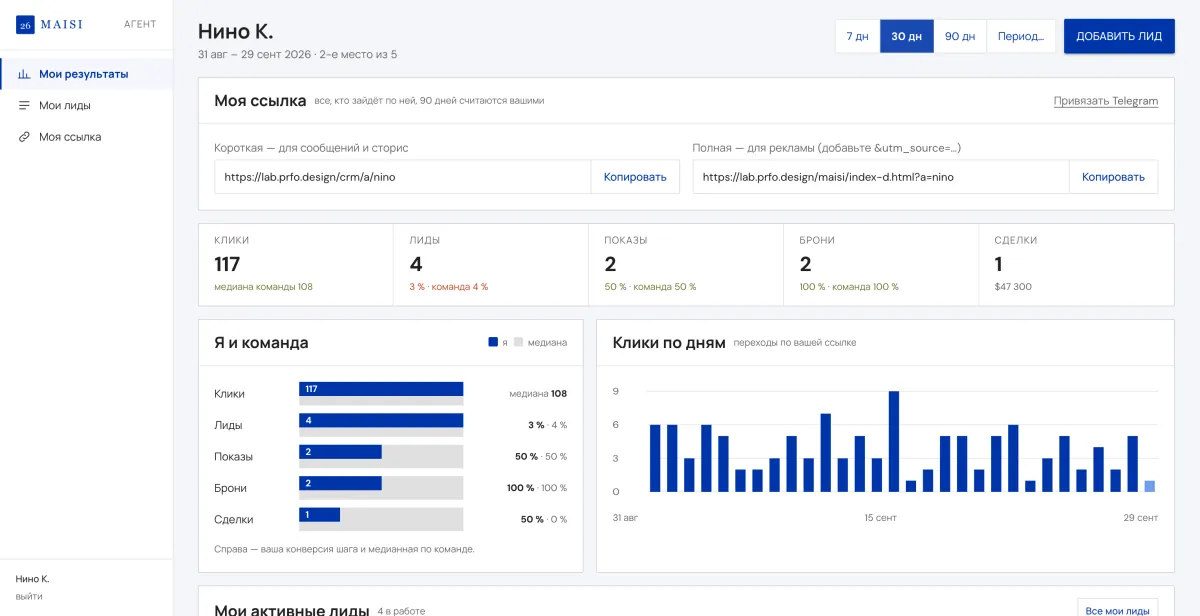Click the 'медиана 108' value in Я и команда
Screen dimensions: 1200x616
coord(538,394)
